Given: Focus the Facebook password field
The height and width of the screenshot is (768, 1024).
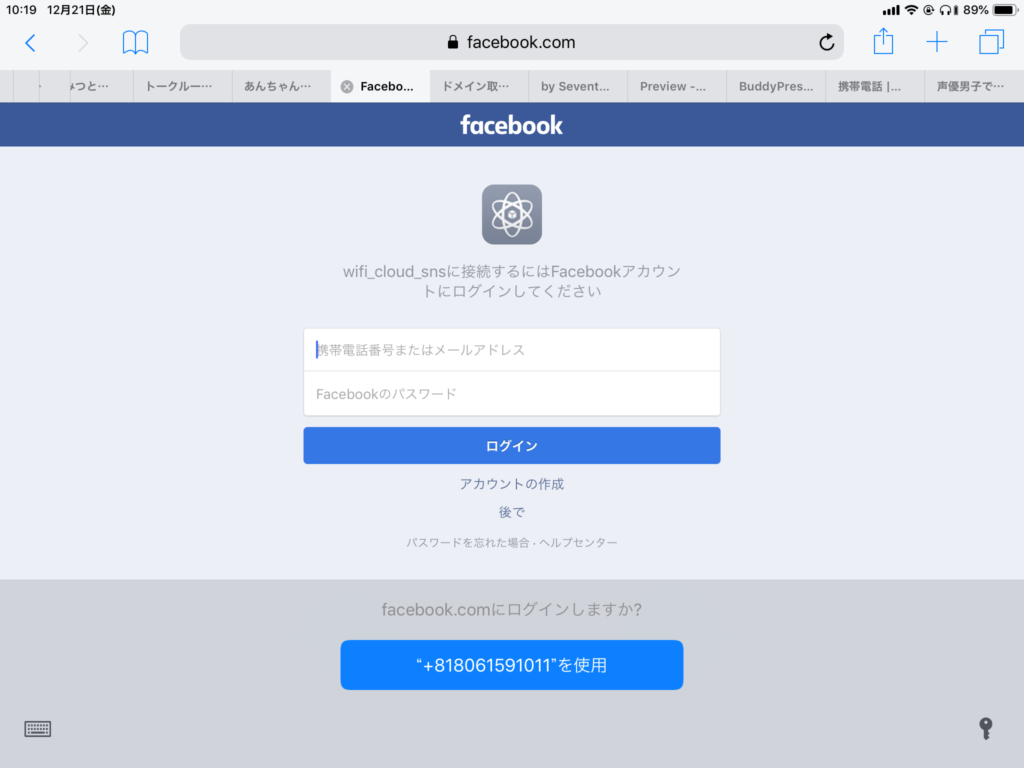Looking at the screenshot, I should coord(511,394).
